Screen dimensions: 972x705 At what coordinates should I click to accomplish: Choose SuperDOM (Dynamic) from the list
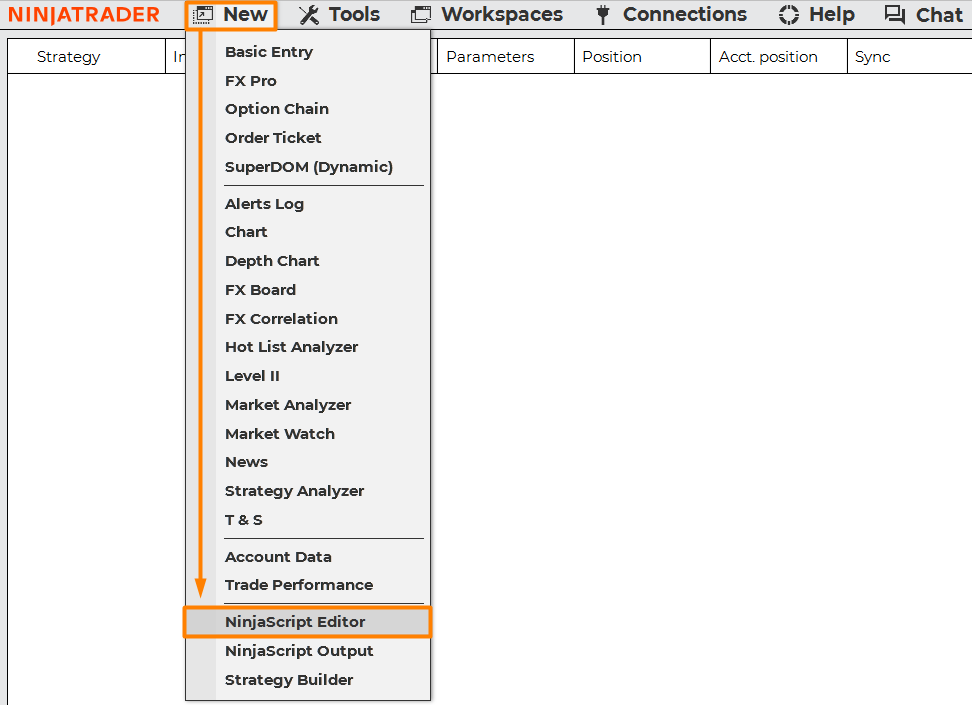pyautogui.click(x=308, y=167)
